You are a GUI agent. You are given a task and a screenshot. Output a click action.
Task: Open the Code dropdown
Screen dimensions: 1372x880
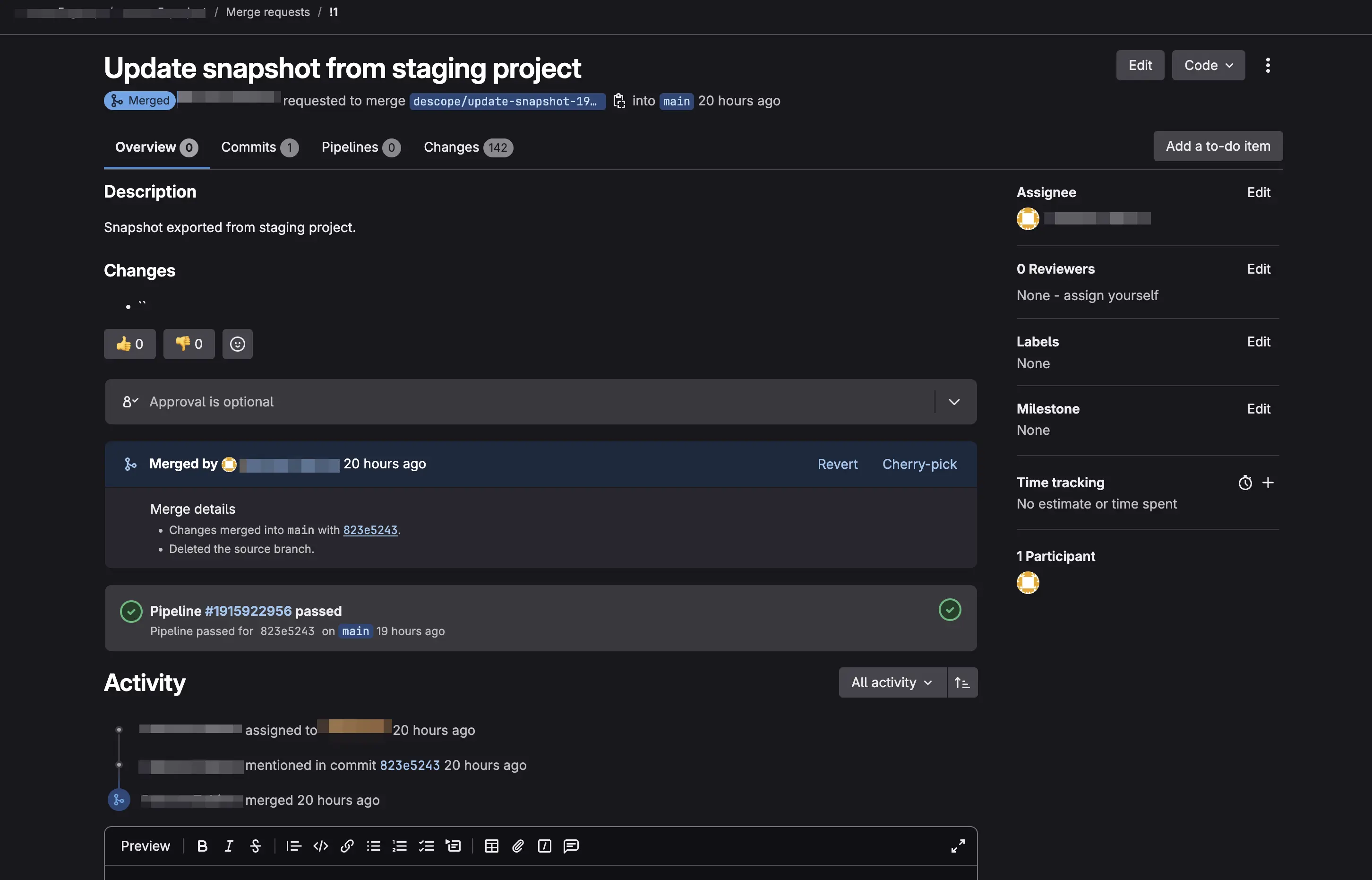pos(1208,65)
